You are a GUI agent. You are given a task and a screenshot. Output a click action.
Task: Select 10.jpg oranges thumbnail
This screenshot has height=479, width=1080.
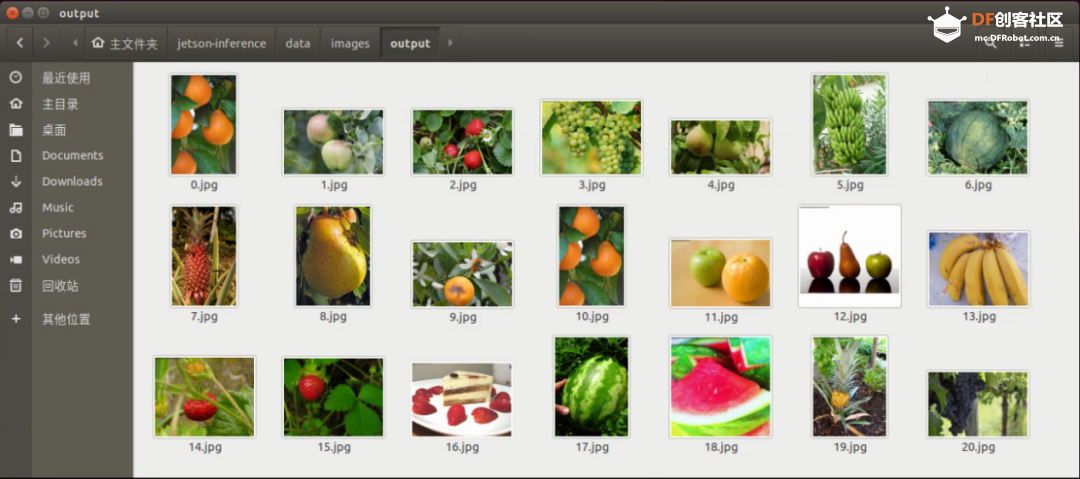(592, 256)
